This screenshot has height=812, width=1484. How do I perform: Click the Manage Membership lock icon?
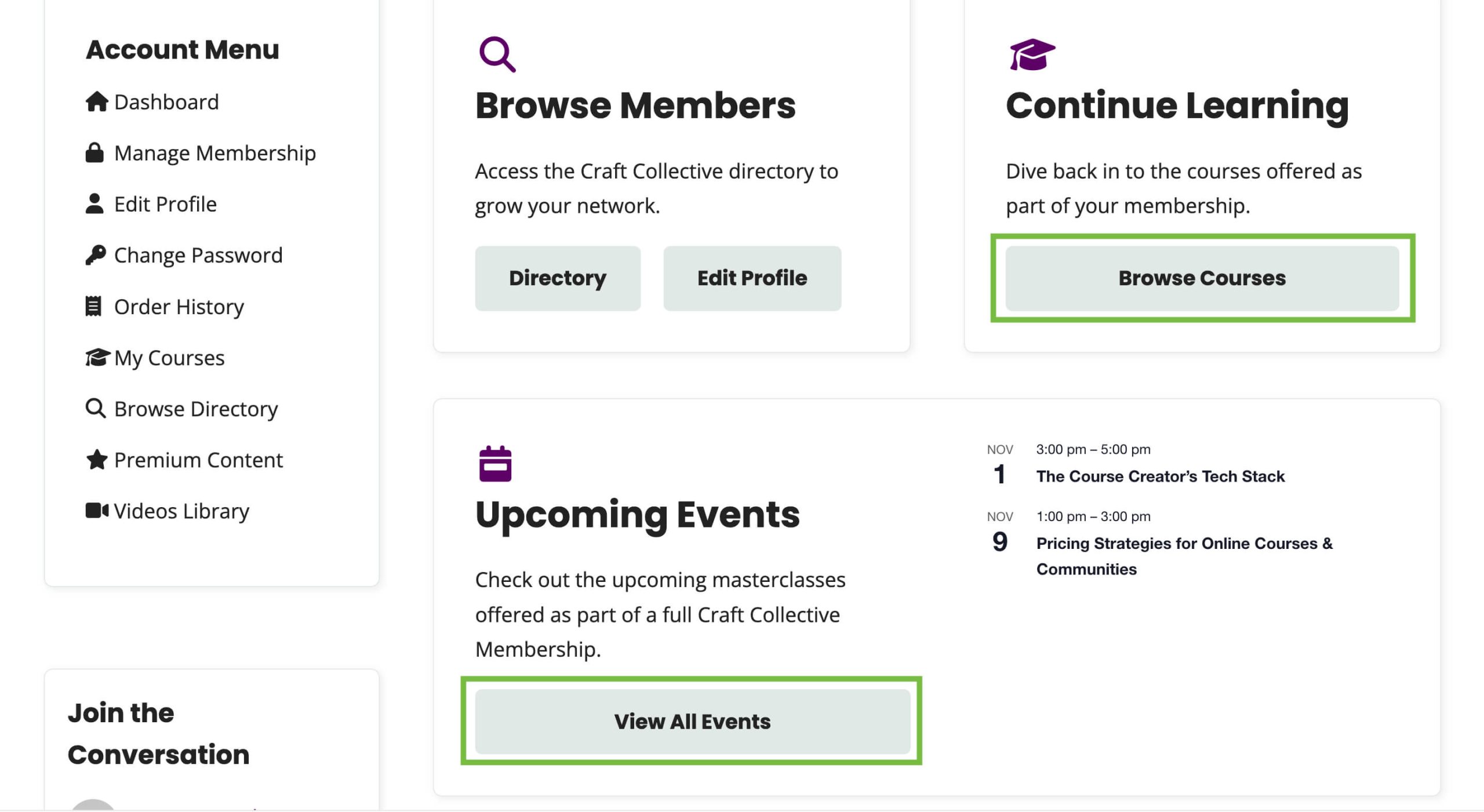(x=96, y=152)
